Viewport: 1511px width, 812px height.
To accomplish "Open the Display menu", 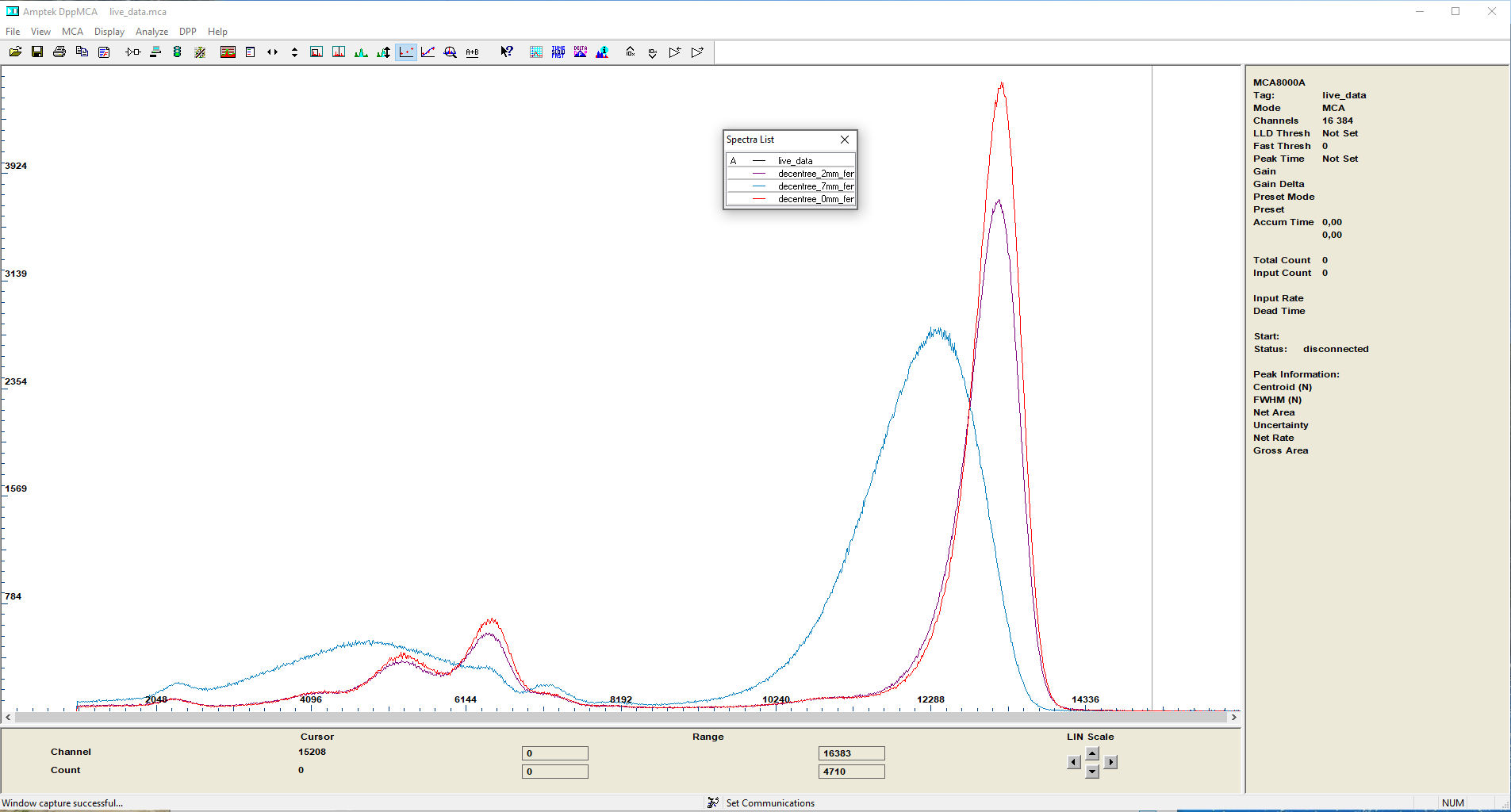I will click(x=109, y=32).
